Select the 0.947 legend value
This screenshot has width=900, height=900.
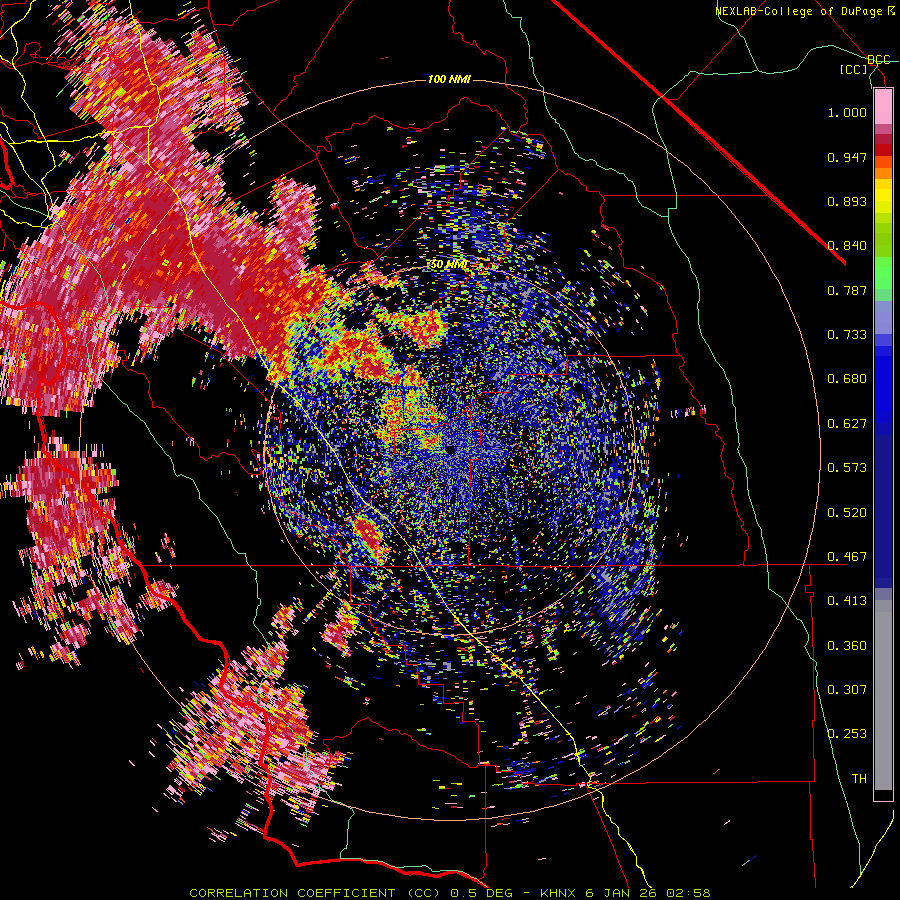(847, 157)
